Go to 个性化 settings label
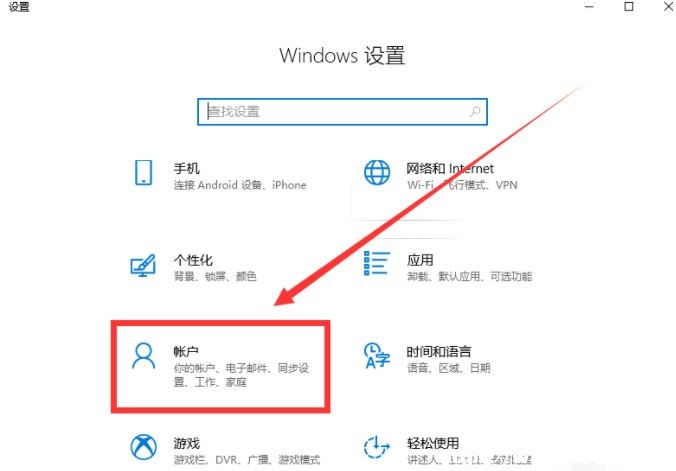676x471 pixels. 193,260
